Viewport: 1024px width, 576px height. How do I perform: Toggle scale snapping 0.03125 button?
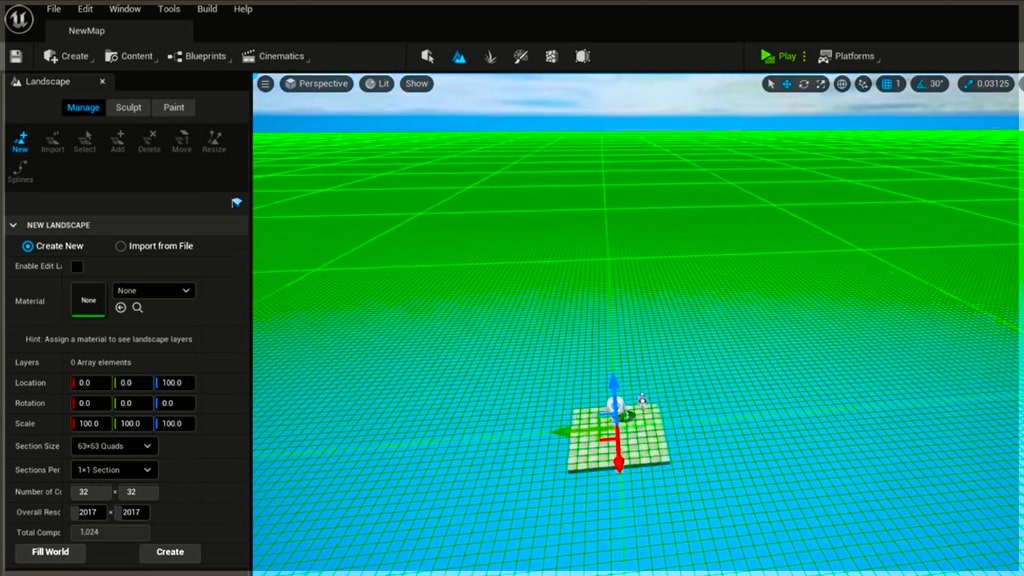pos(986,84)
